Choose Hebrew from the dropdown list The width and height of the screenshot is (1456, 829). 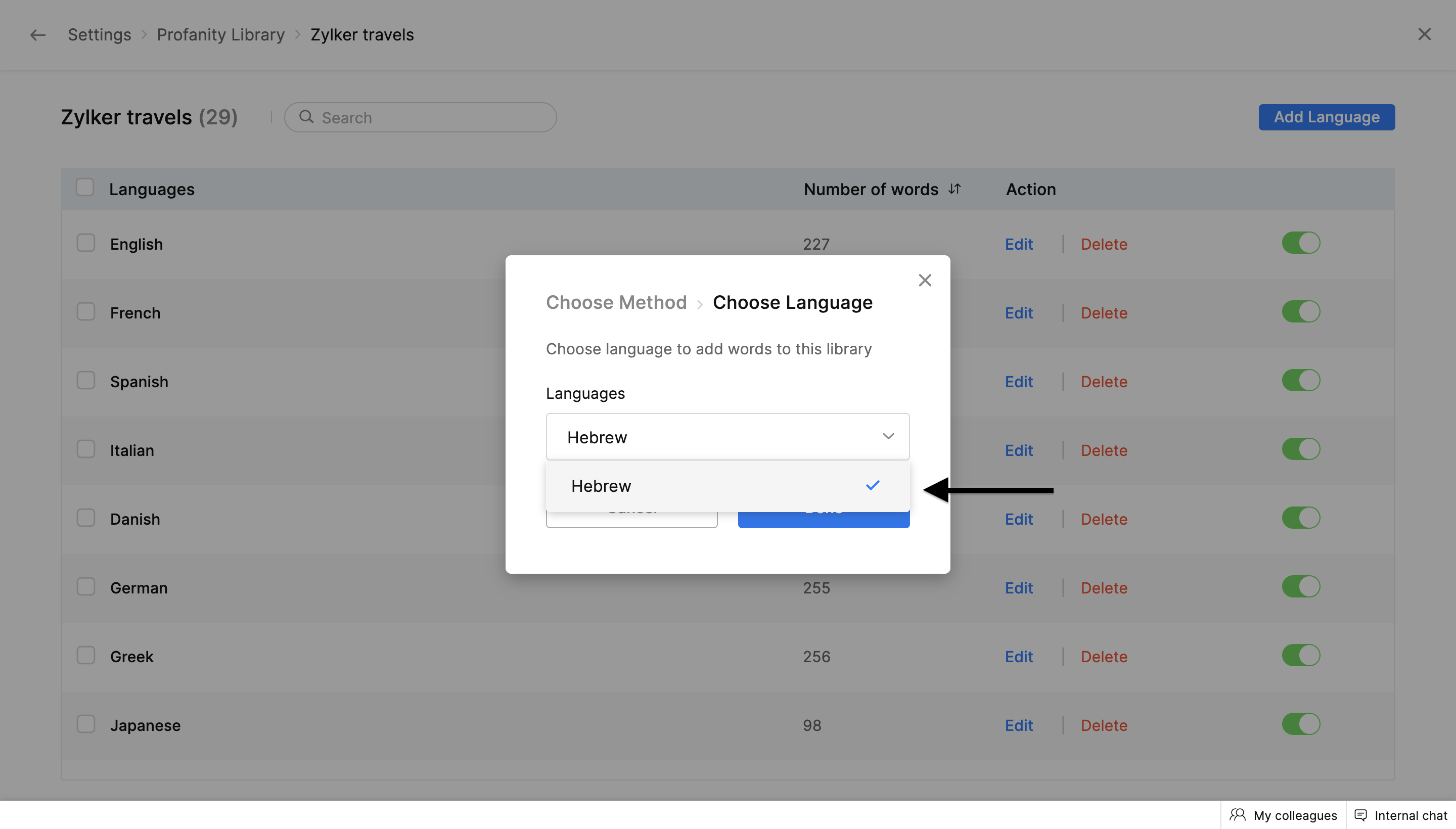coord(601,486)
